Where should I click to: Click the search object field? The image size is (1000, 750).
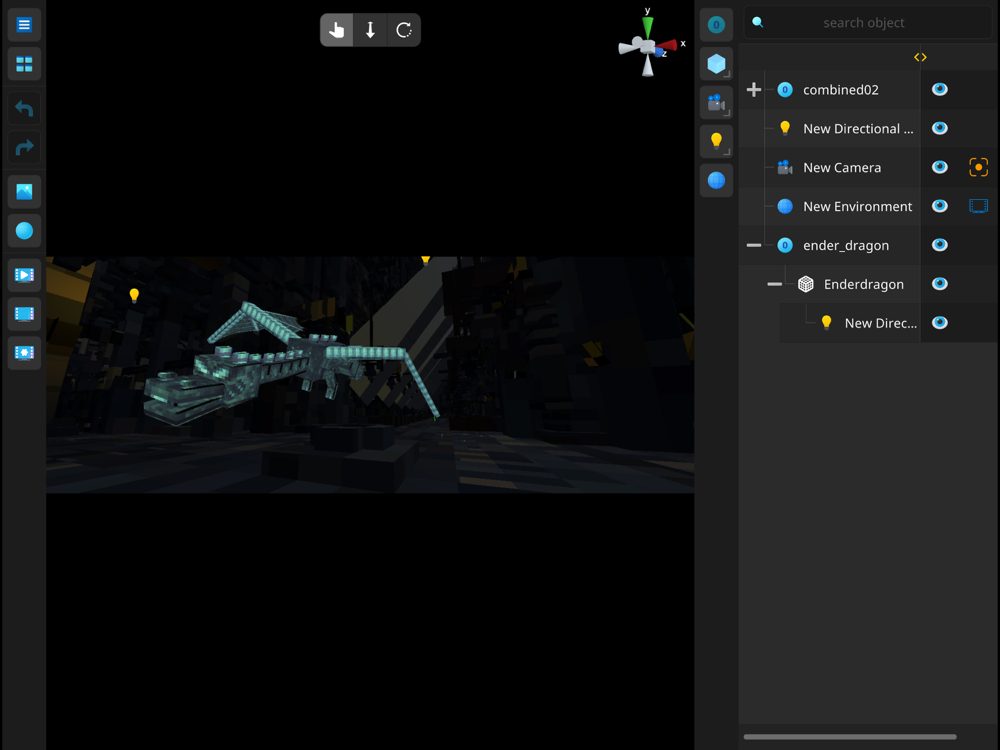click(868, 23)
